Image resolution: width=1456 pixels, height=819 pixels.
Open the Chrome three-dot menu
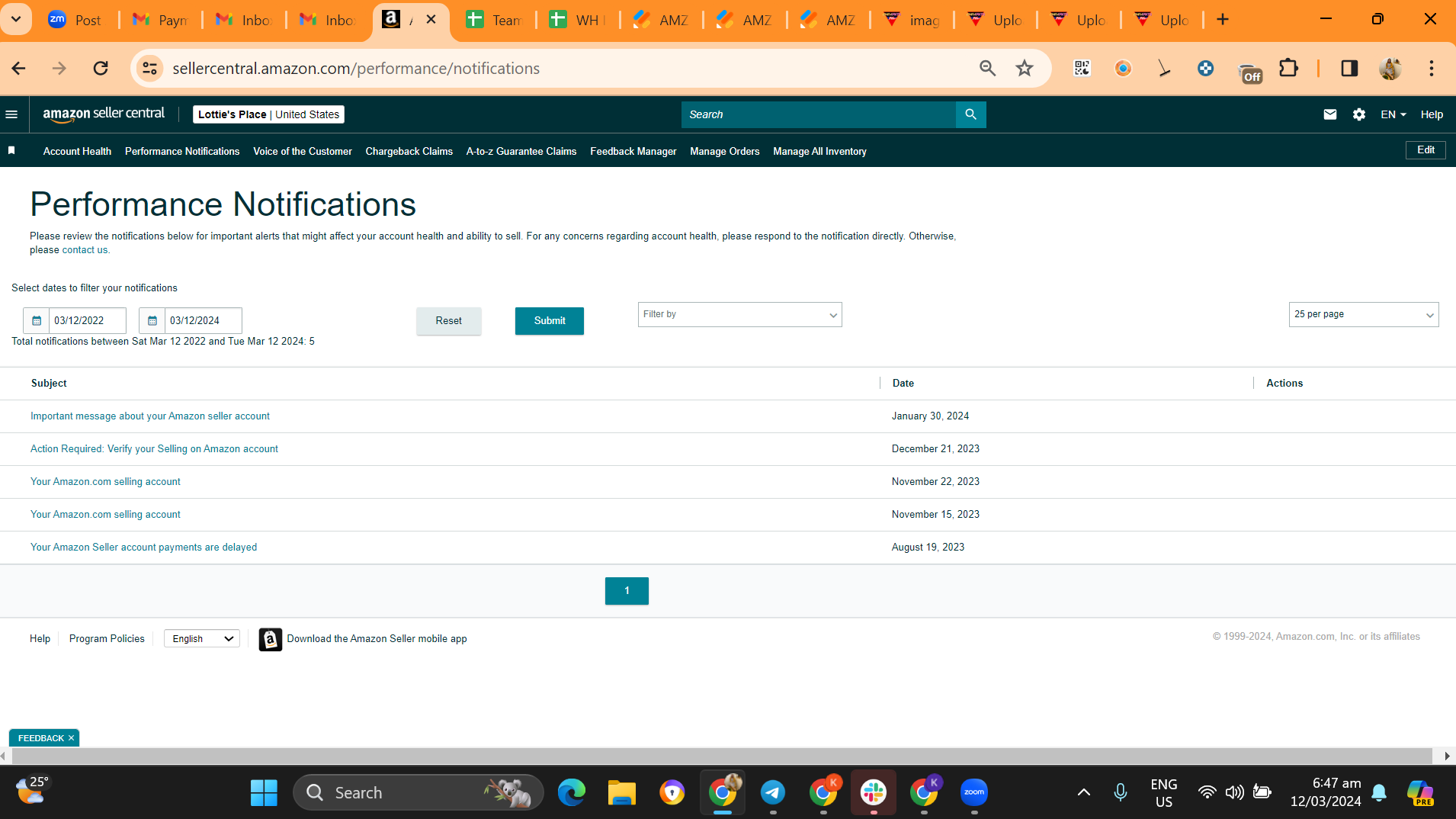(1431, 69)
